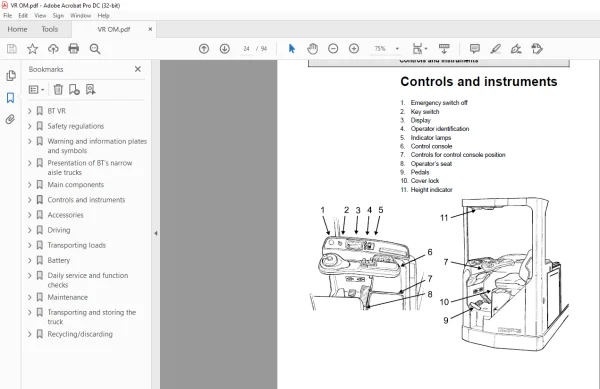Close the VR OM.pdf tab
The width and height of the screenshot is (600, 389).
(150, 29)
